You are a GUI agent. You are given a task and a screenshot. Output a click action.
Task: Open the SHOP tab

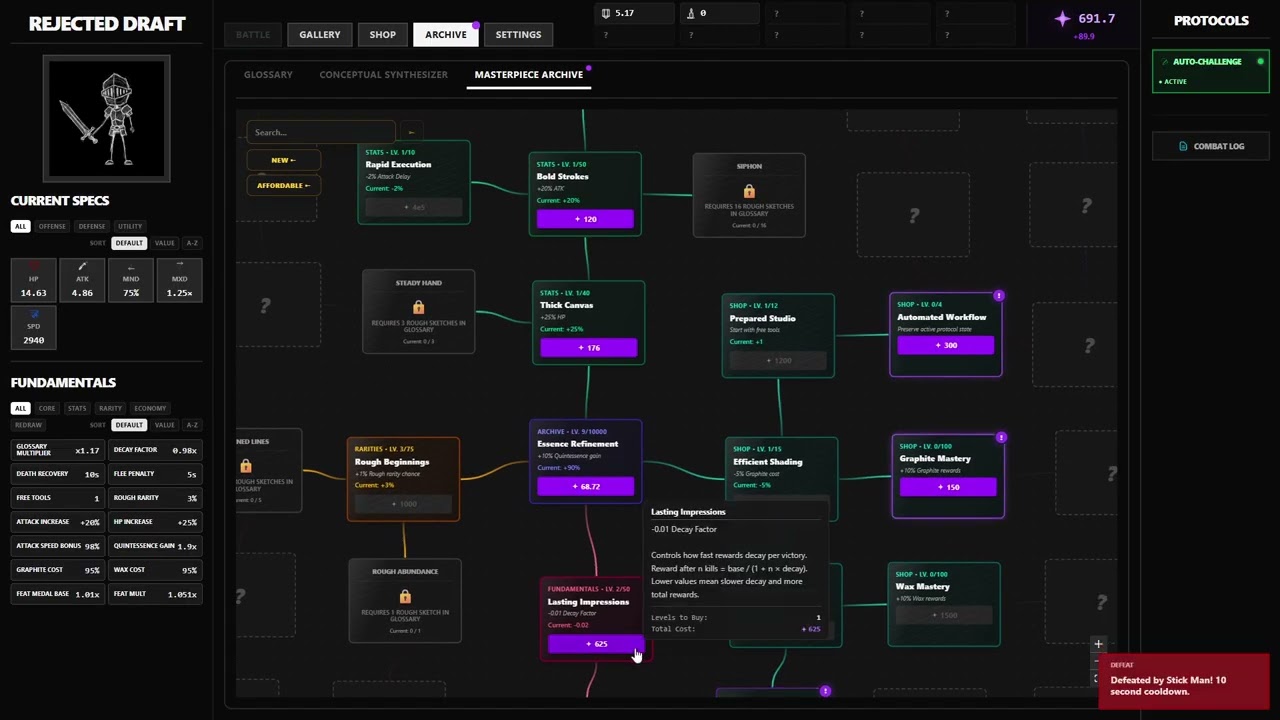382,34
